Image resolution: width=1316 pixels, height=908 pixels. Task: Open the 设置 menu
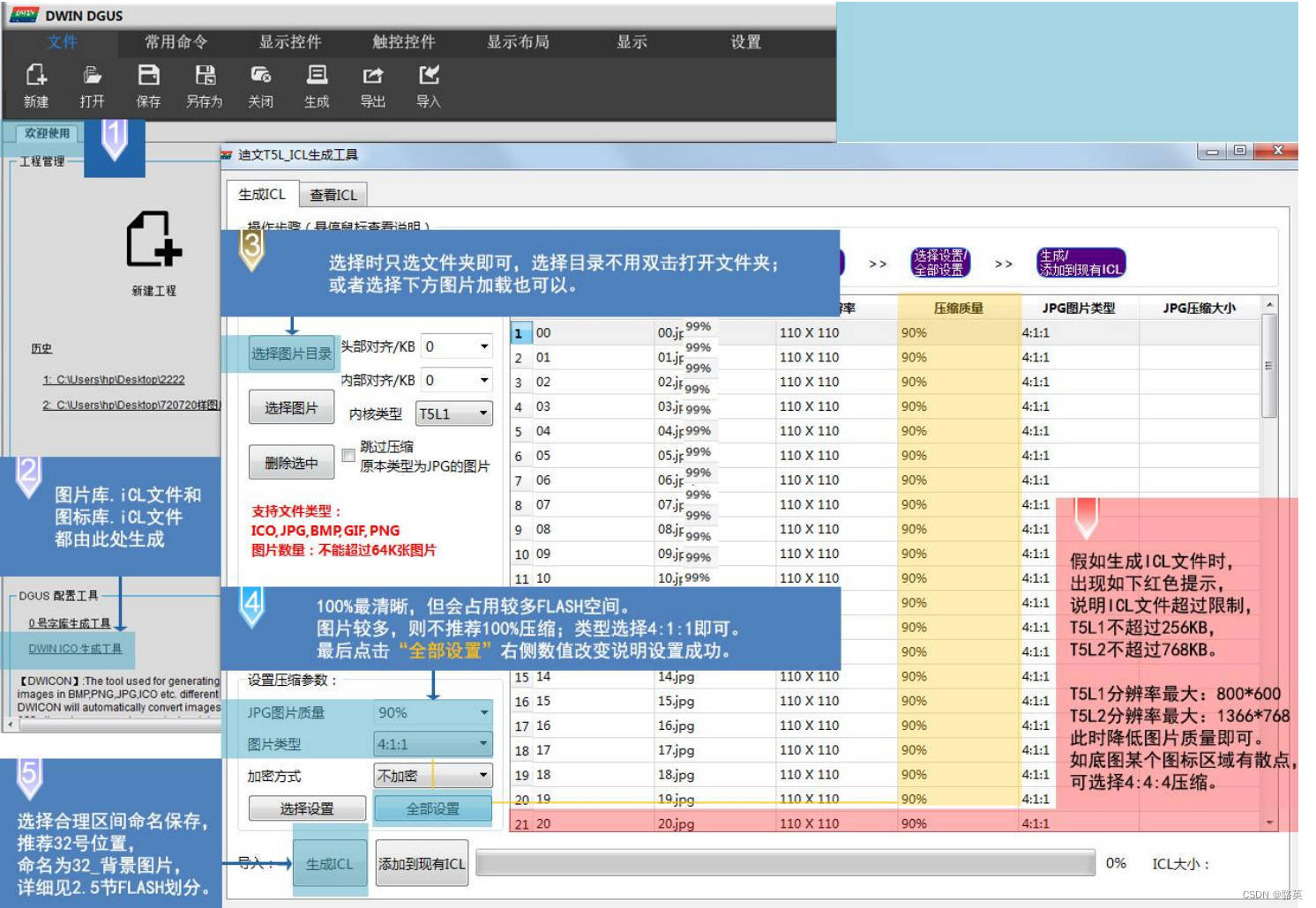(745, 41)
